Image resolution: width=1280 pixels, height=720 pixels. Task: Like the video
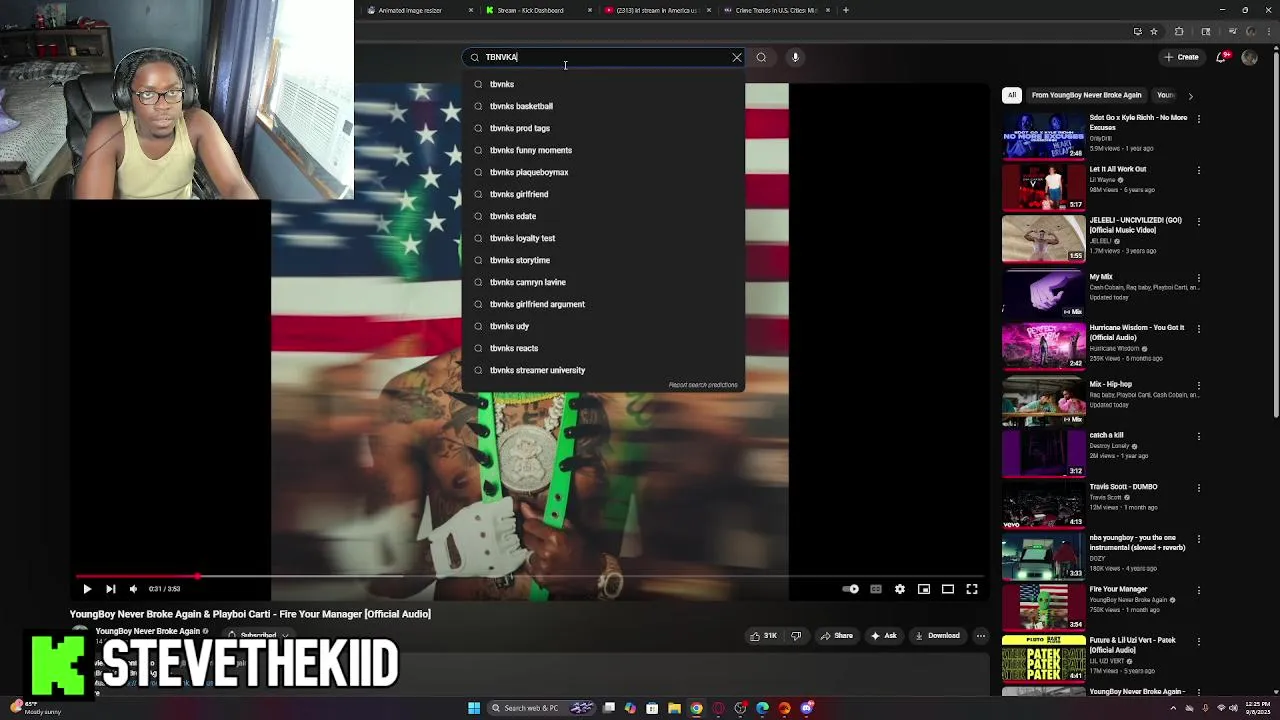coord(766,636)
